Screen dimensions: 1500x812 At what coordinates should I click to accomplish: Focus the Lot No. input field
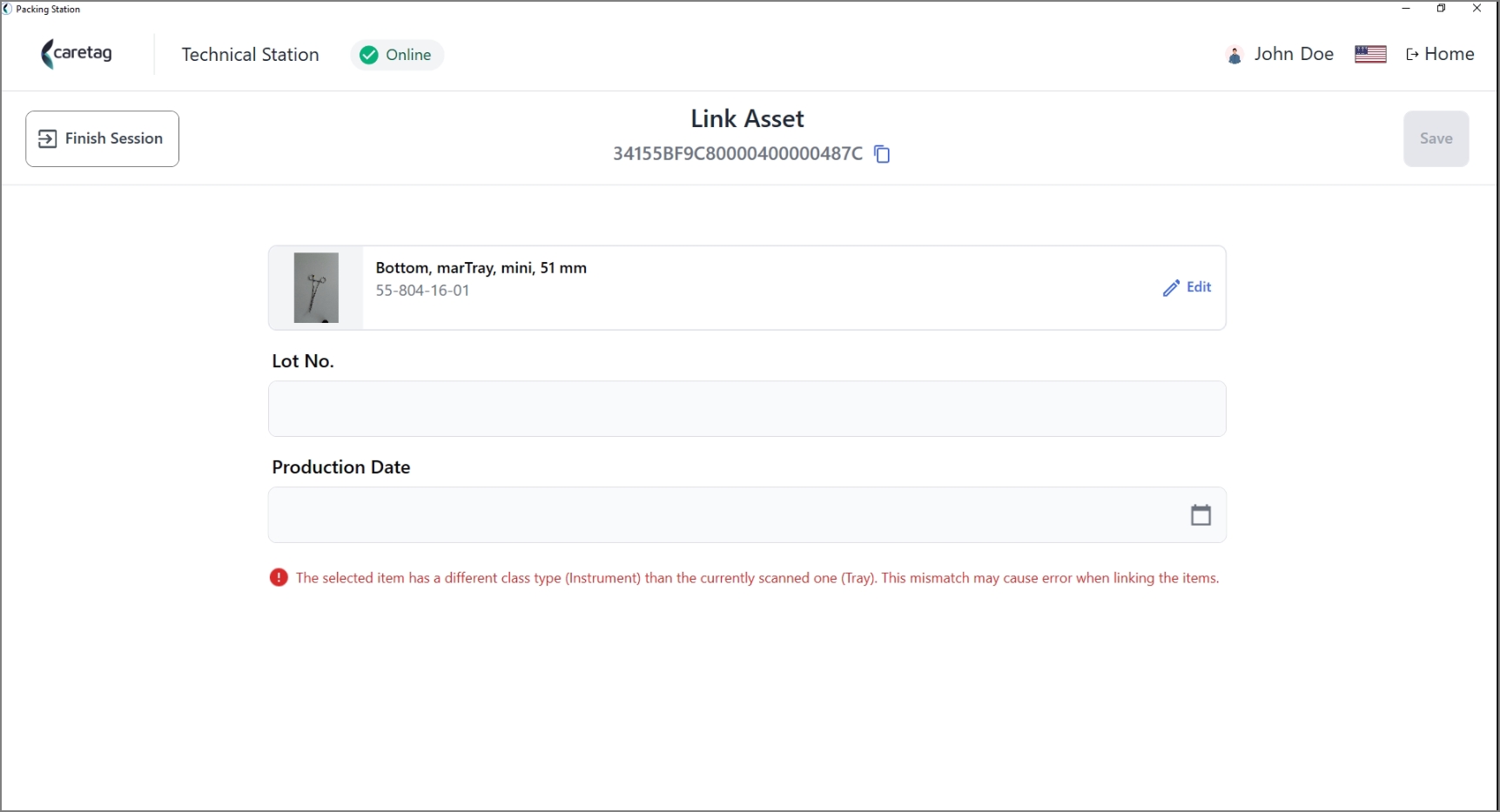747,409
